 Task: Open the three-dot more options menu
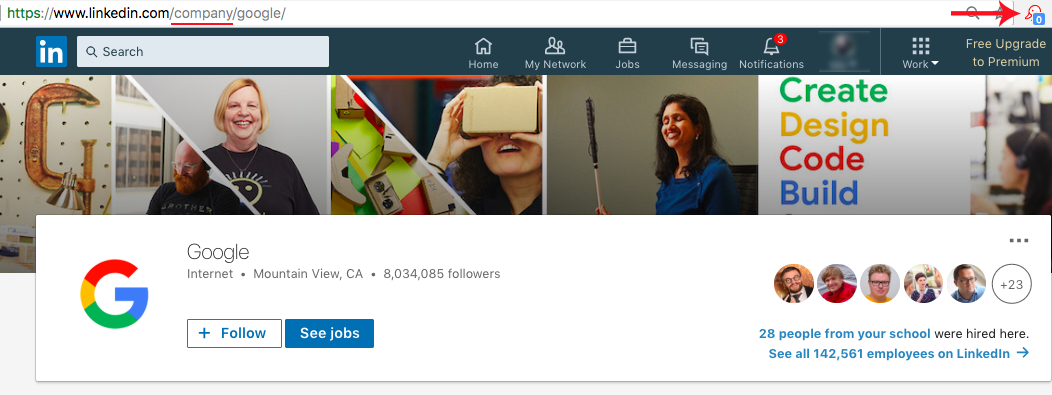click(x=1018, y=240)
